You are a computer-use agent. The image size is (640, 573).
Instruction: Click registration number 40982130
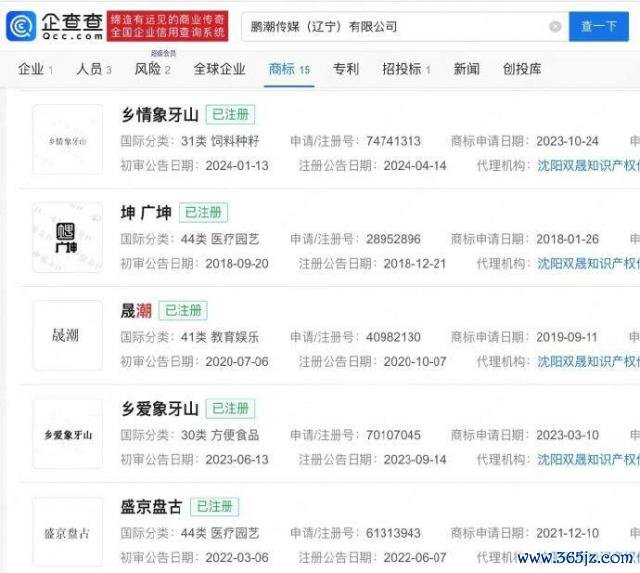393,337
